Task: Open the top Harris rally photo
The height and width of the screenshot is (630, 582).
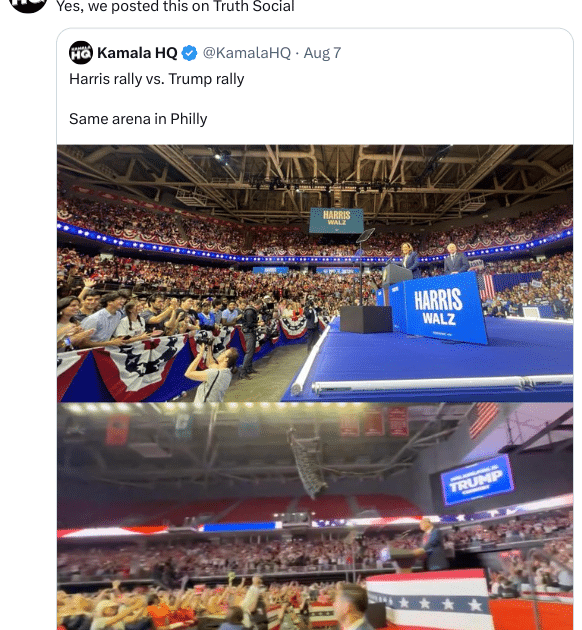Action: click(315, 273)
